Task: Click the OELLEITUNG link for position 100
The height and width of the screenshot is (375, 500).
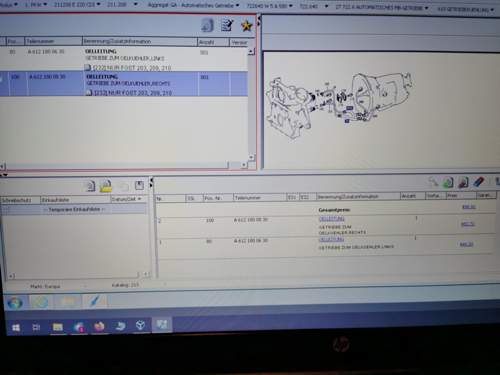Action: (x=331, y=219)
